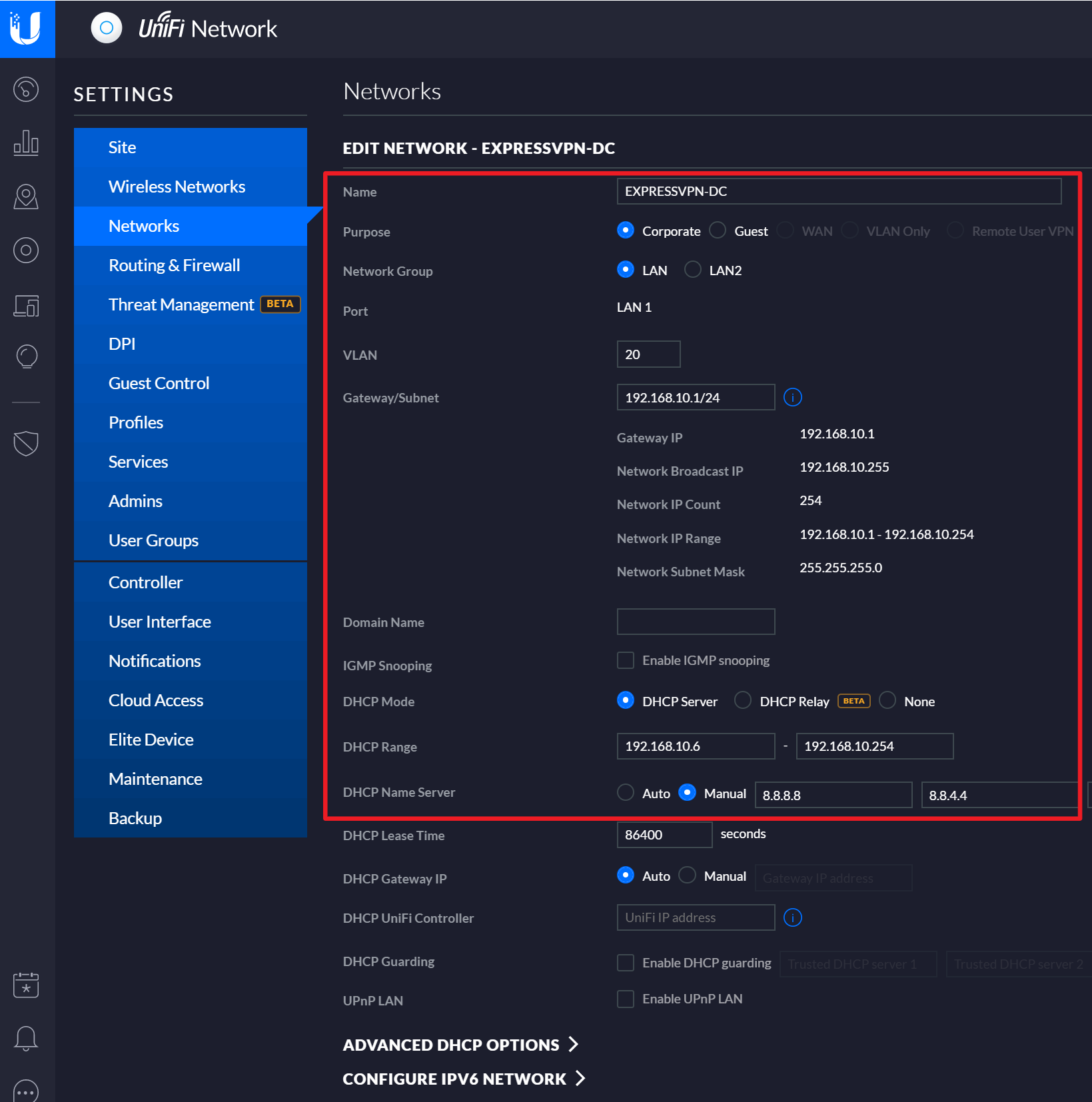Open the Backup settings page
Image resolution: width=1092 pixels, height=1102 pixels.
(x=135, y=818)
